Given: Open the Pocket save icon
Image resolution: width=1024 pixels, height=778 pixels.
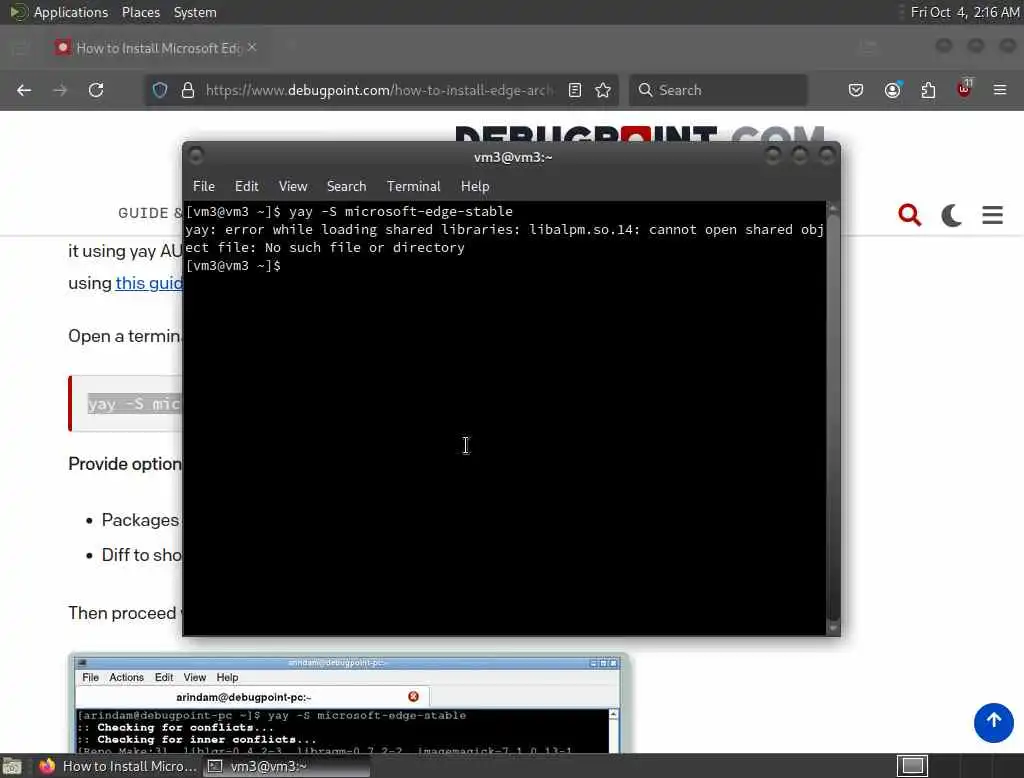Looking at the screenshot, I should pos(856,90).
